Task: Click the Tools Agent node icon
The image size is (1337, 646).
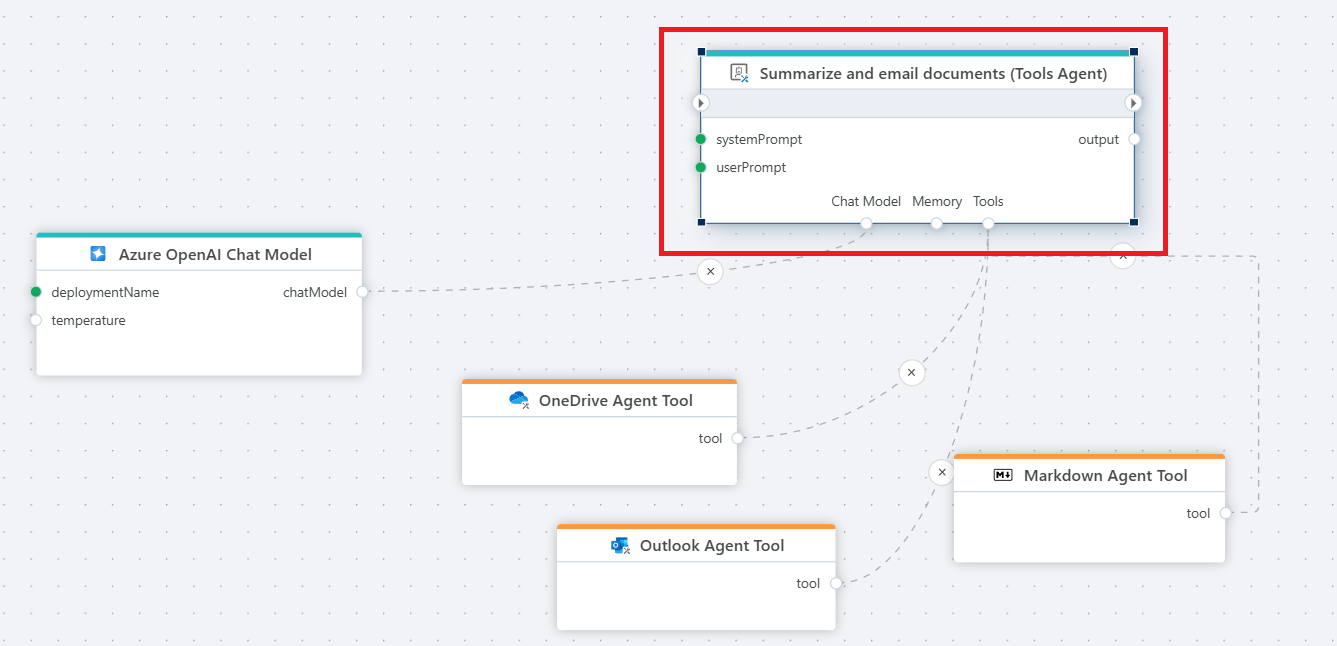Action: point(739,73)
